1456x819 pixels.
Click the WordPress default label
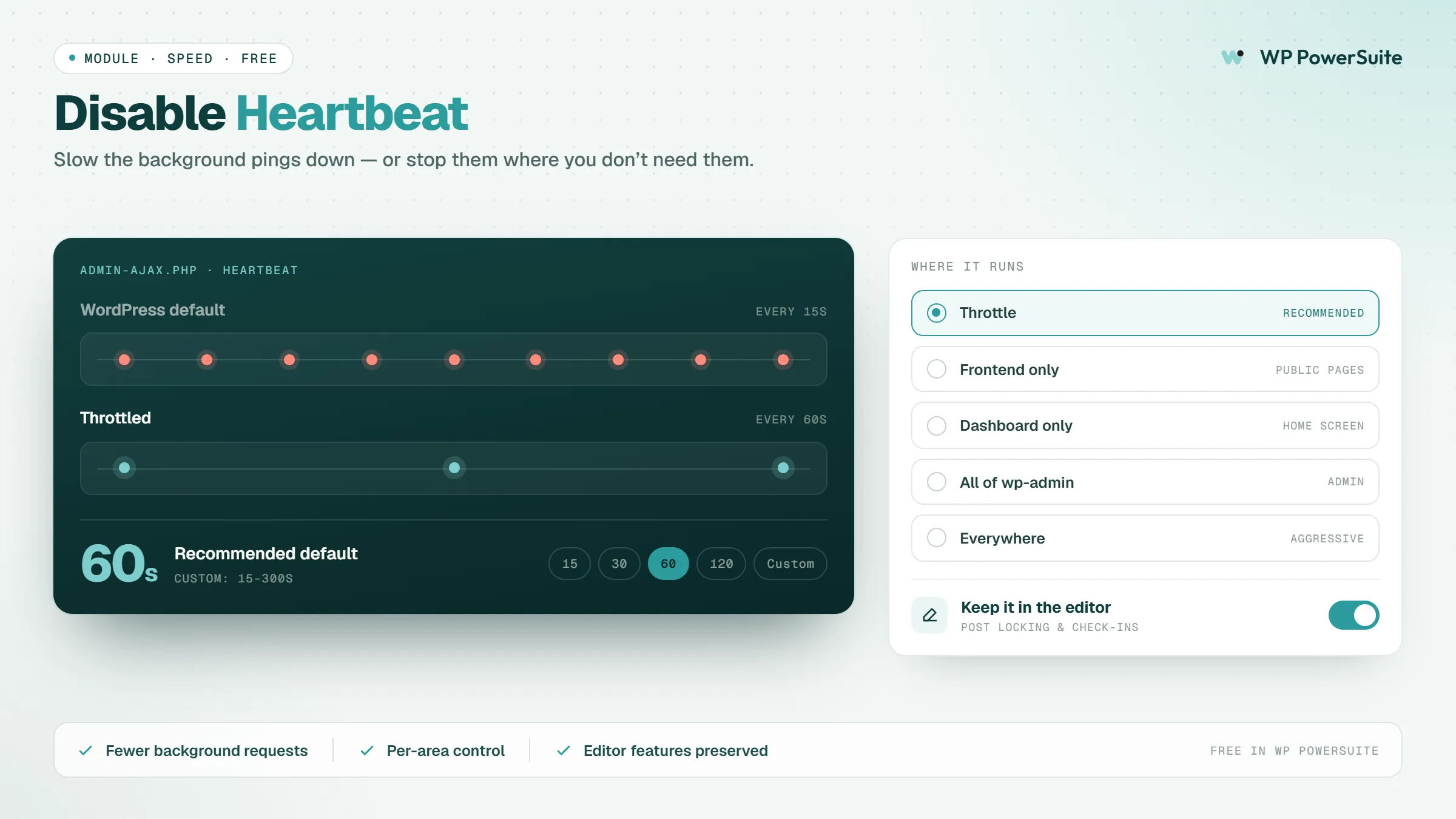(152, 310)
